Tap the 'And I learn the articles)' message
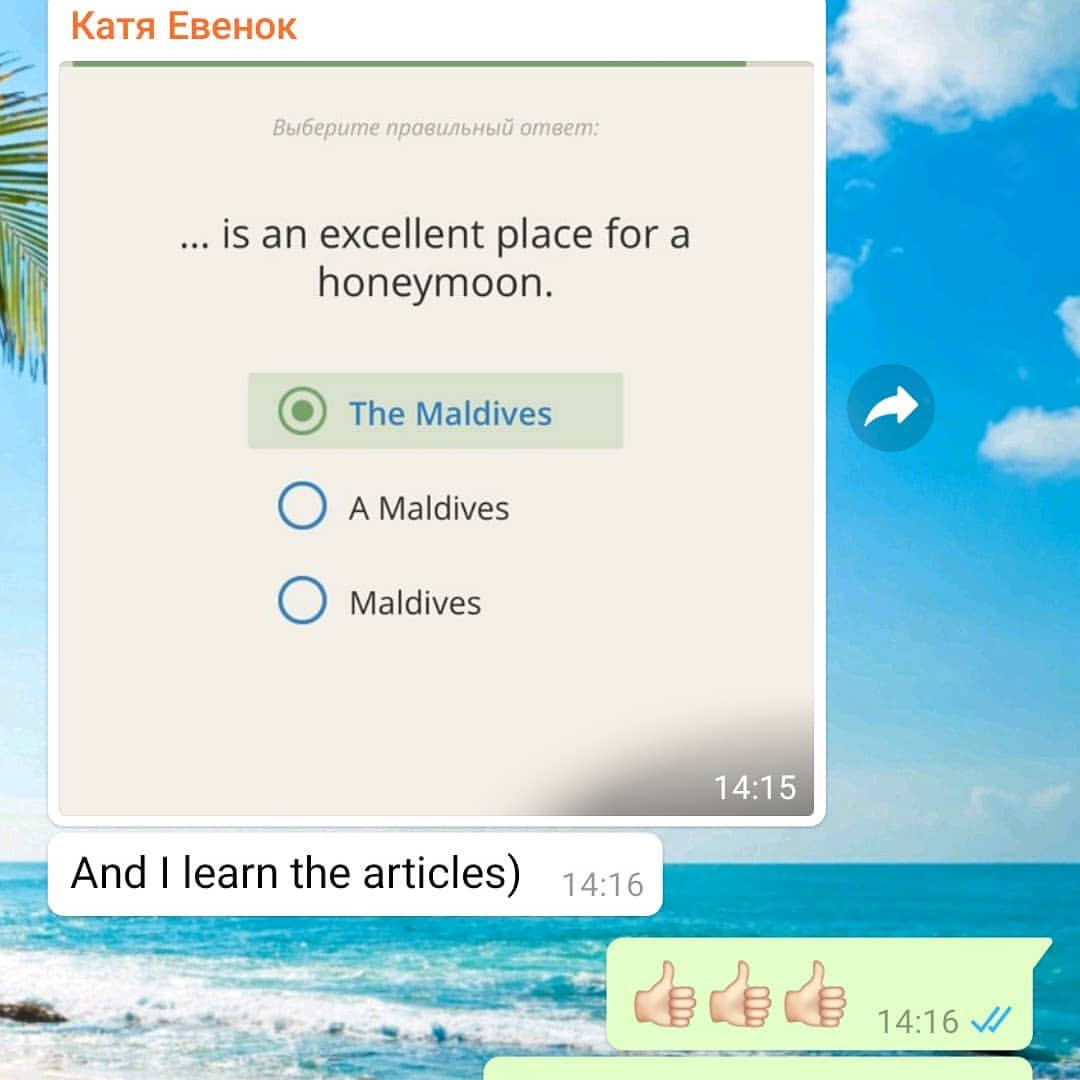The height and width of the screenshot is (1080, 1080). [x=355, y=874]
